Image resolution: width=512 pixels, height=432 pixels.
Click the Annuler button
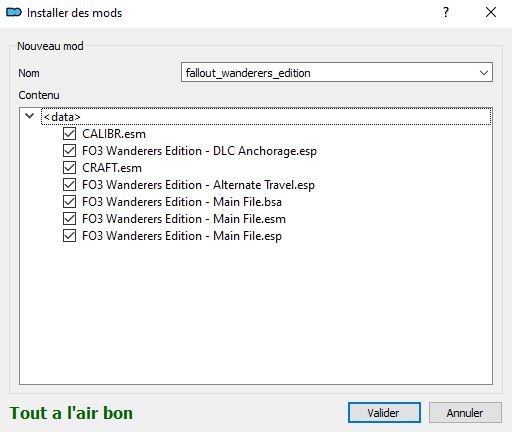click(x=465, y=413)
